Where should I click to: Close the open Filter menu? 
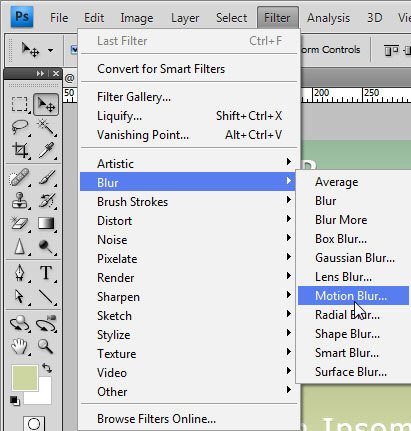(277, 18)
